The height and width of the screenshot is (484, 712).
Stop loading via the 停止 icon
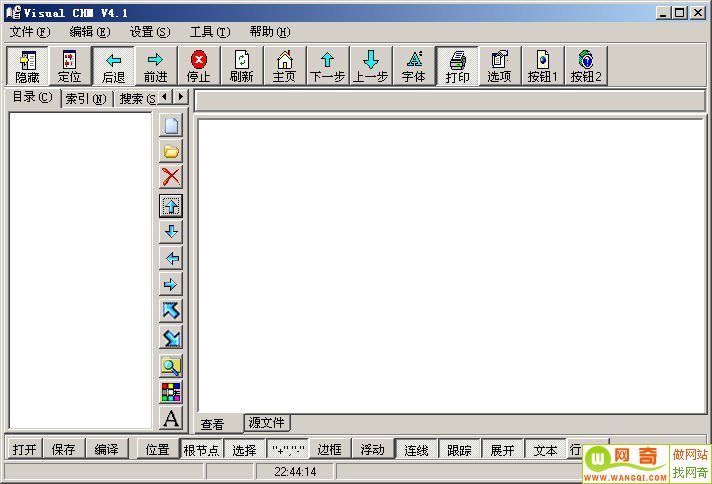198,66
